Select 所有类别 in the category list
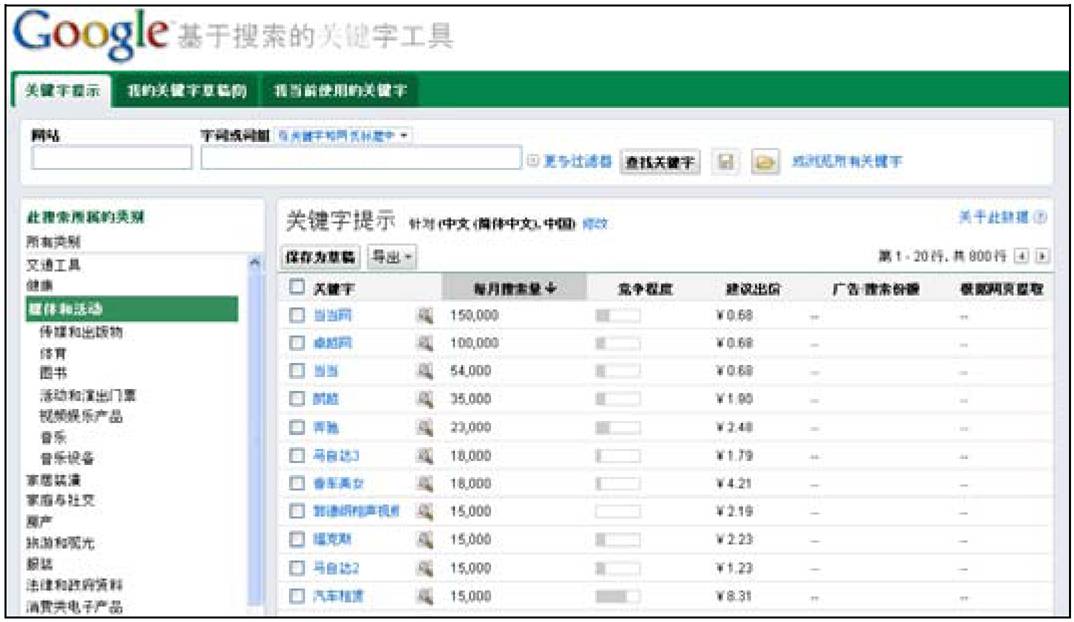 tap(53, 242)
